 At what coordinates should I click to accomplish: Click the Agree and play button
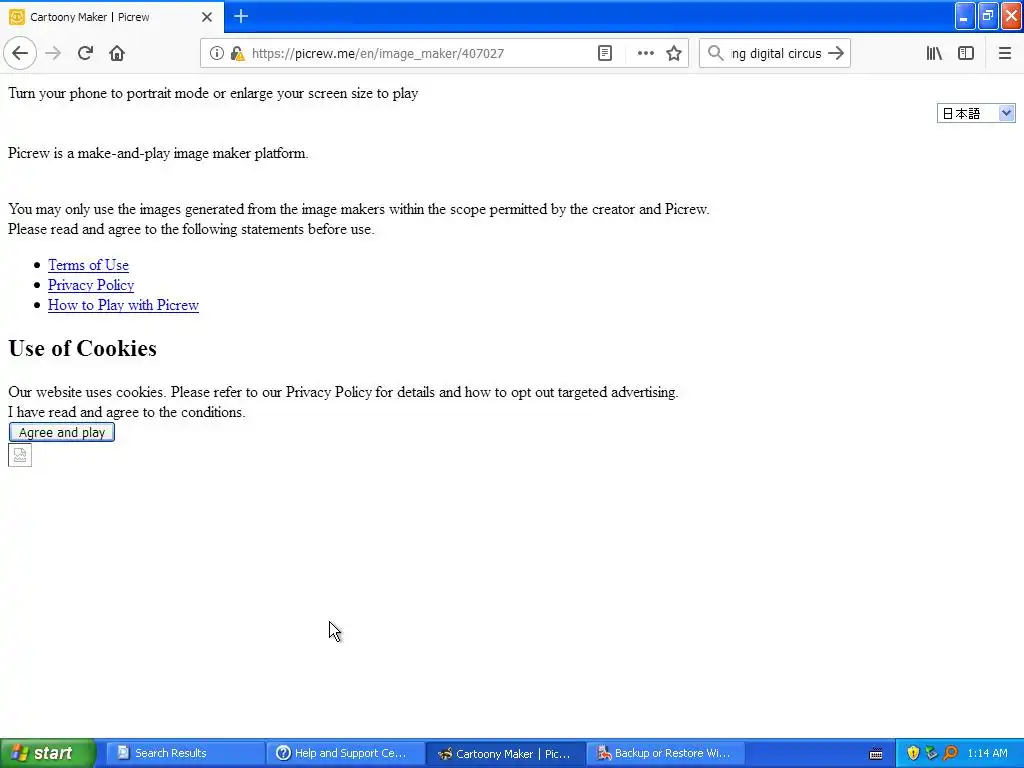click(x=62, y=432)
